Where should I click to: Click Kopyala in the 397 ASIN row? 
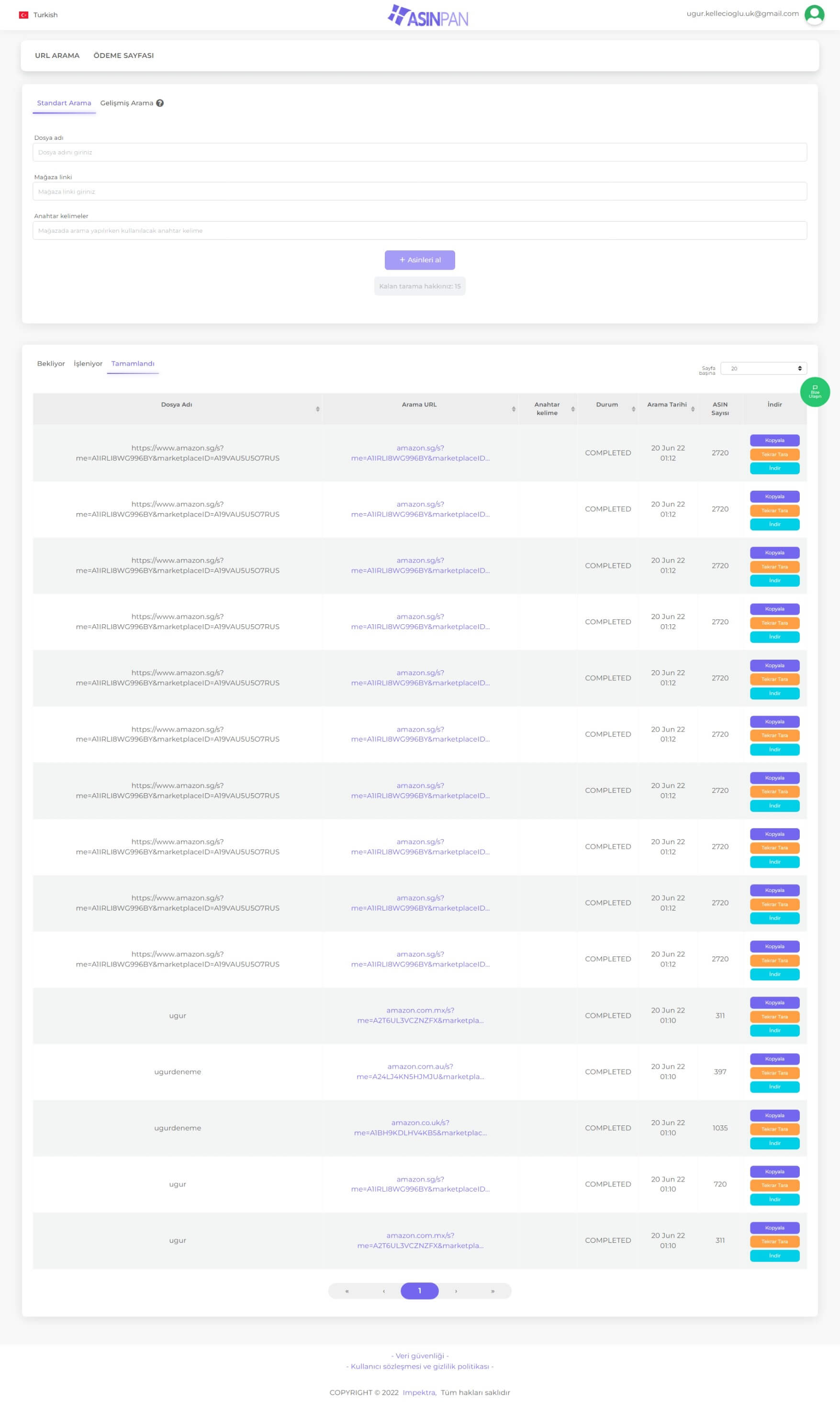(774, 1059)
